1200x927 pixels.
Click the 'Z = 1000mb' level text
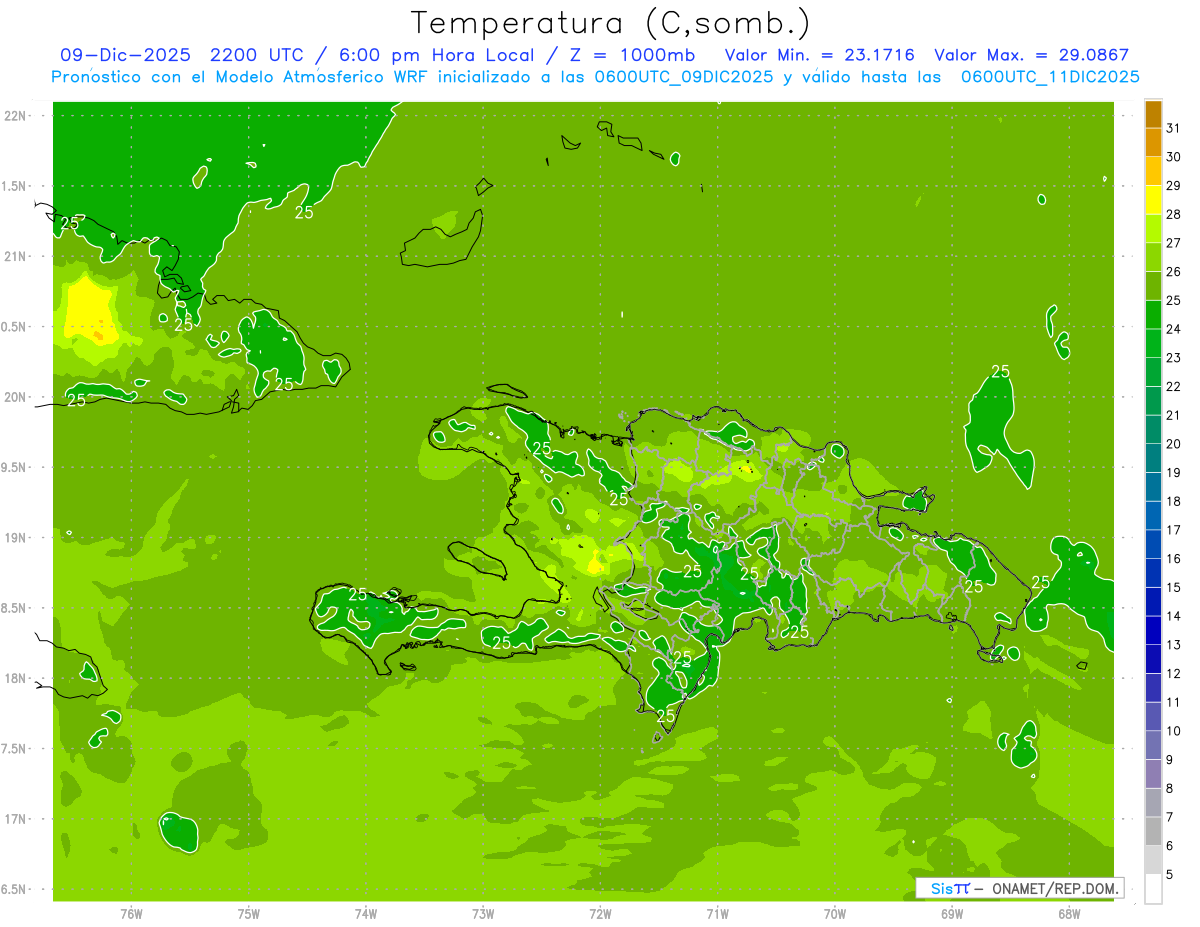click(632, 55)
